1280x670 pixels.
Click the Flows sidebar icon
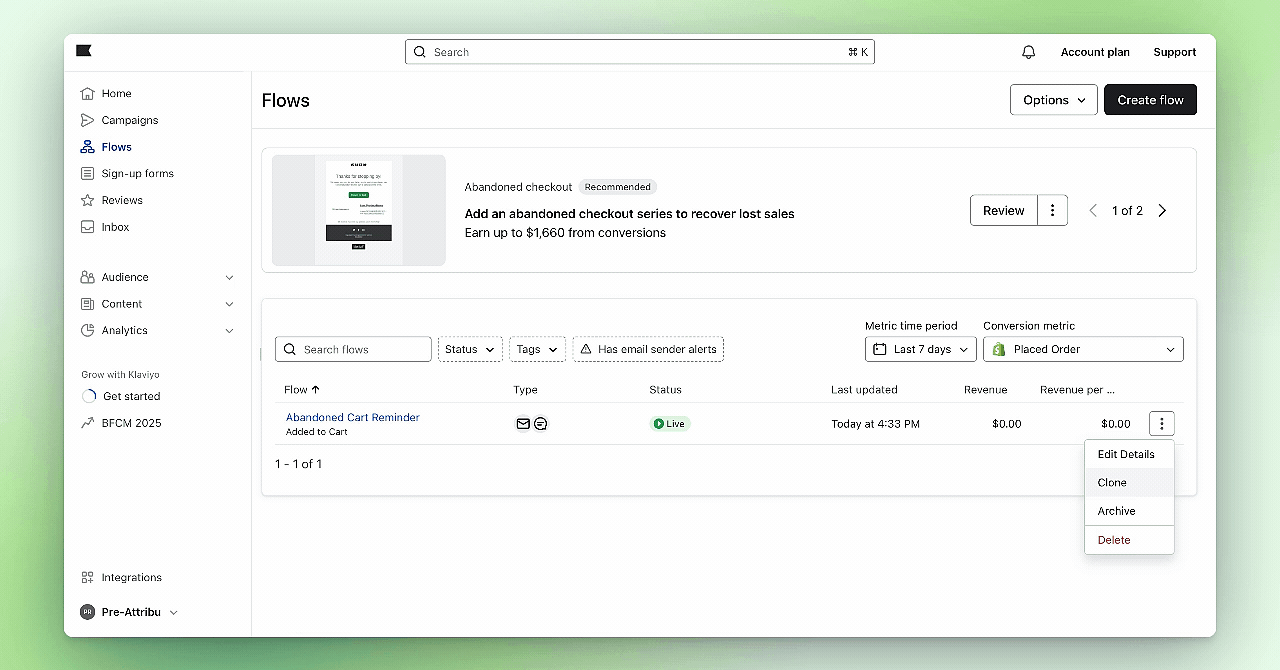coord(88,147)
